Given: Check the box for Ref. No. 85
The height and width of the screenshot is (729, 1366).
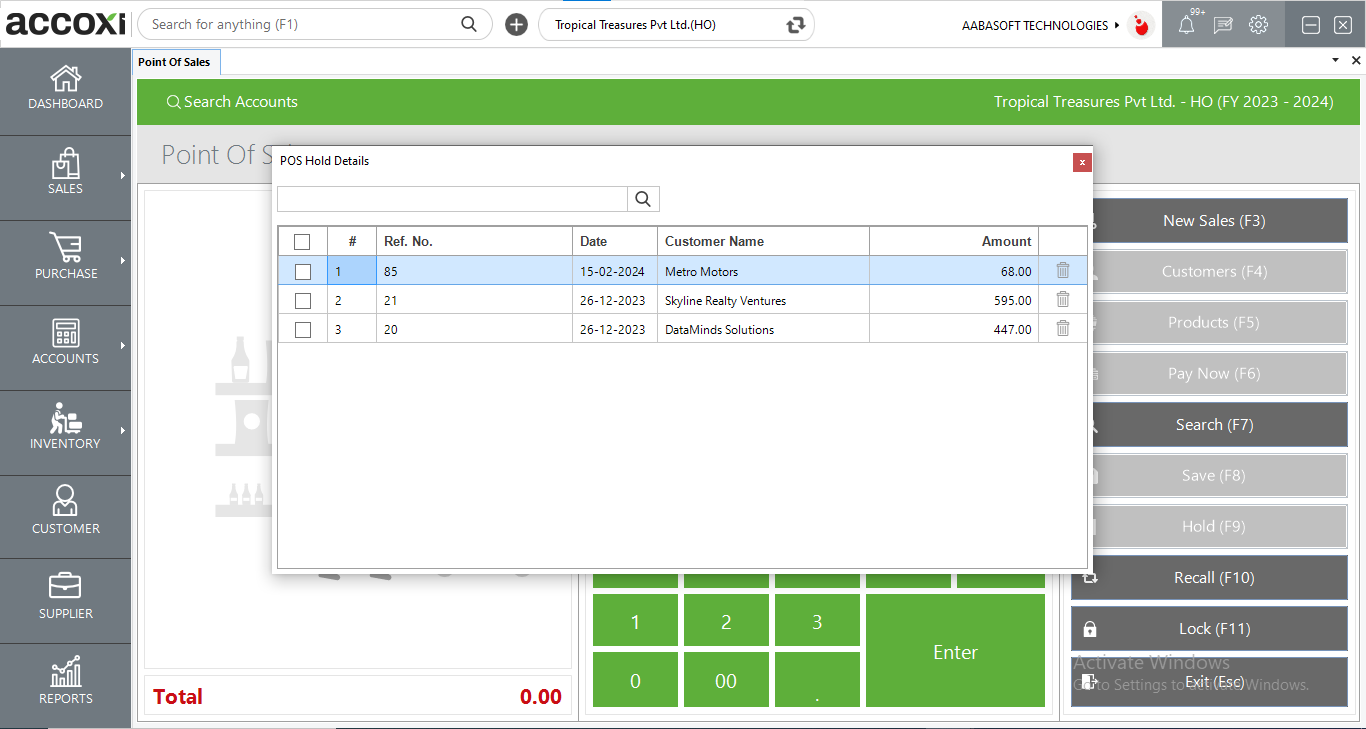Looking at the screenshot, I should 303,271.
